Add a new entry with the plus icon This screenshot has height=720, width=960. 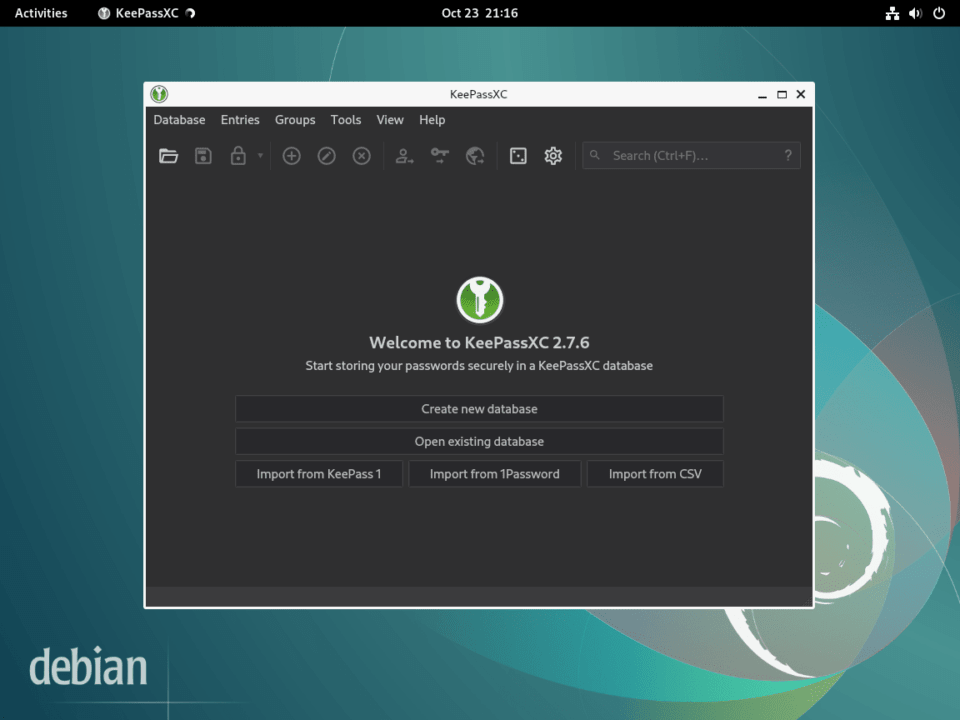pos(291,156)
